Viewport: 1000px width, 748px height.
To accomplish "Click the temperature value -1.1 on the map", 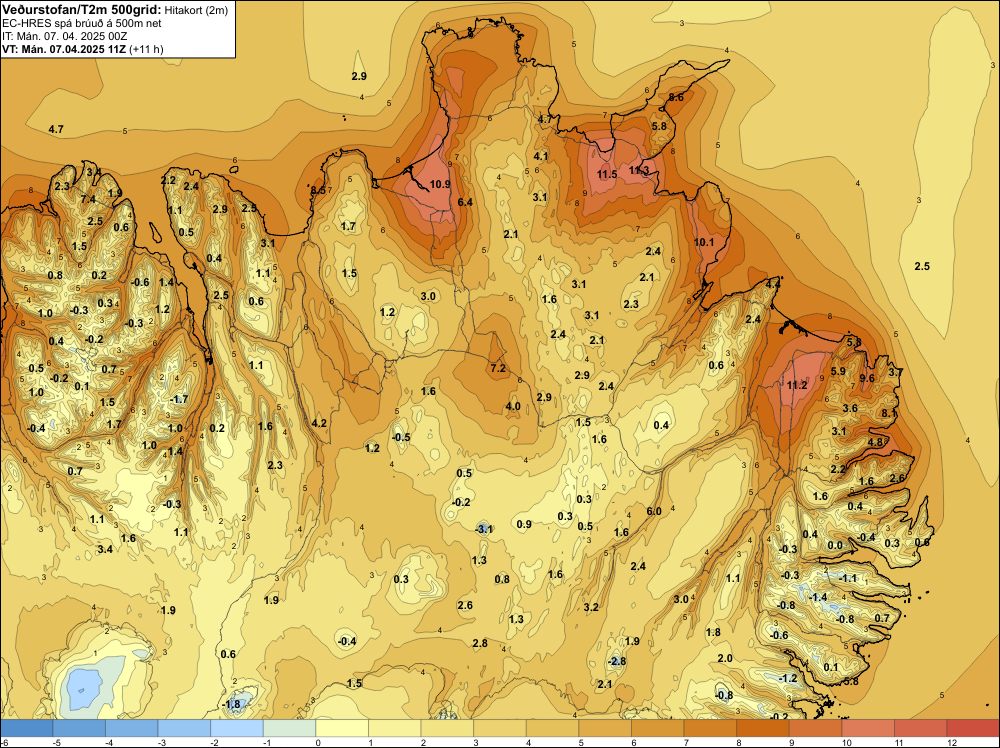I will coord(848,578).
